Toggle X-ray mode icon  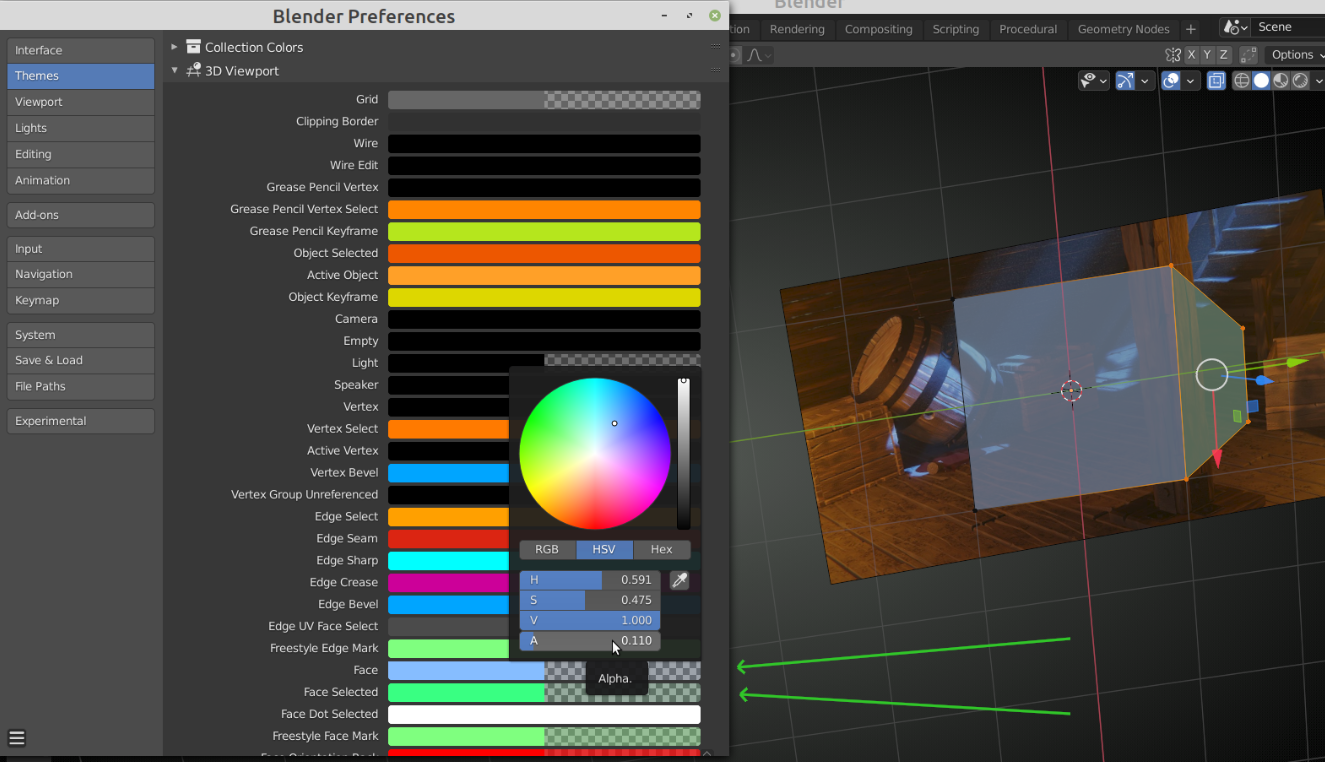(1216, 81)
